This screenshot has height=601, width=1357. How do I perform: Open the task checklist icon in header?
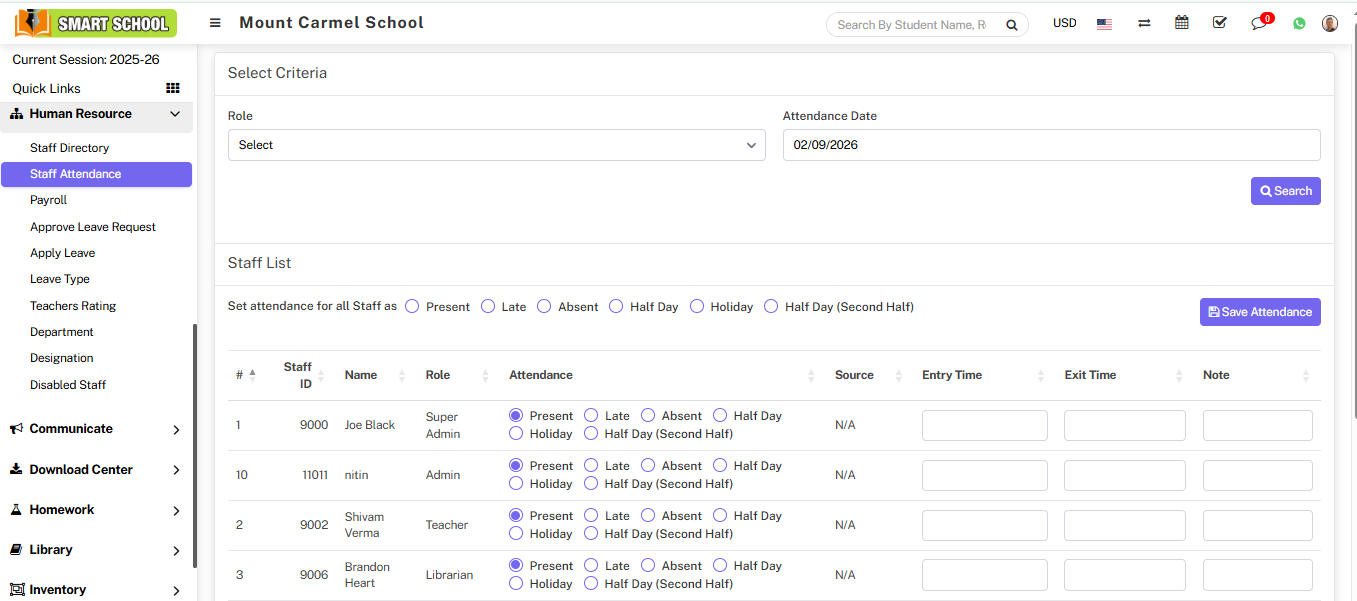tap(1219, 23)
